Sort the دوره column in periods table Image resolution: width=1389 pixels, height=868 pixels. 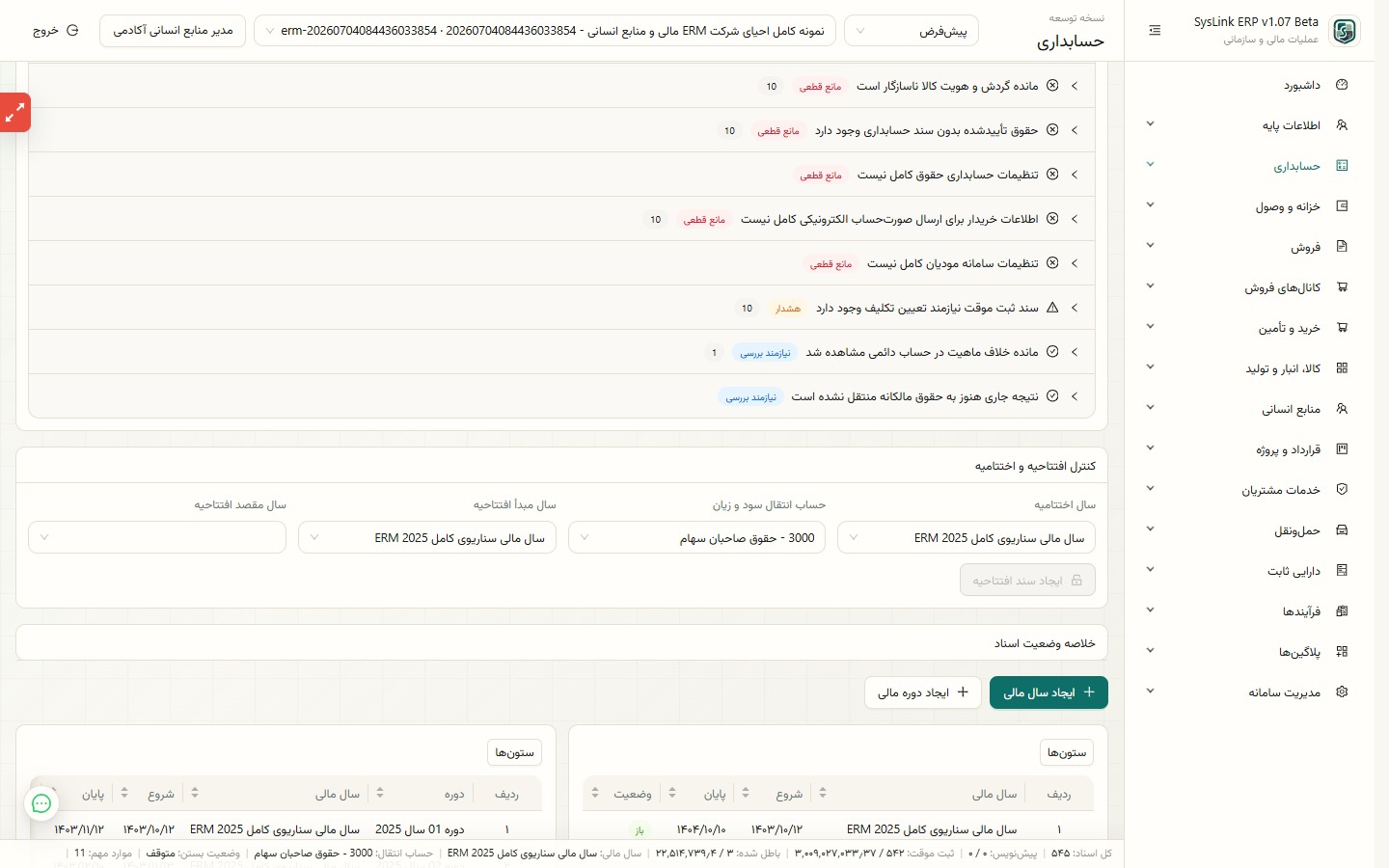(380, 793)
